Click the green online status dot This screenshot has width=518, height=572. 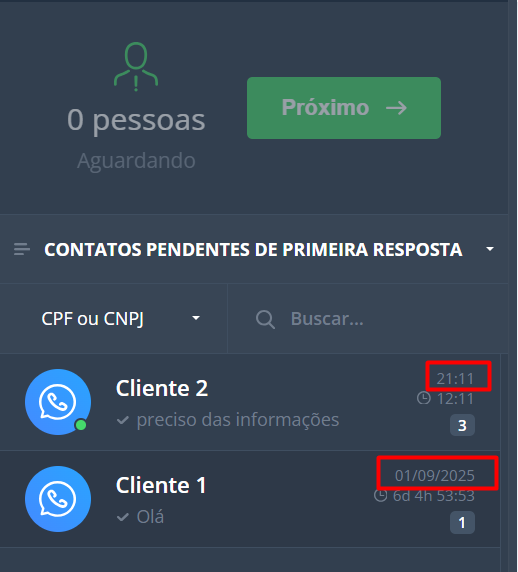(x=81, y=425)
